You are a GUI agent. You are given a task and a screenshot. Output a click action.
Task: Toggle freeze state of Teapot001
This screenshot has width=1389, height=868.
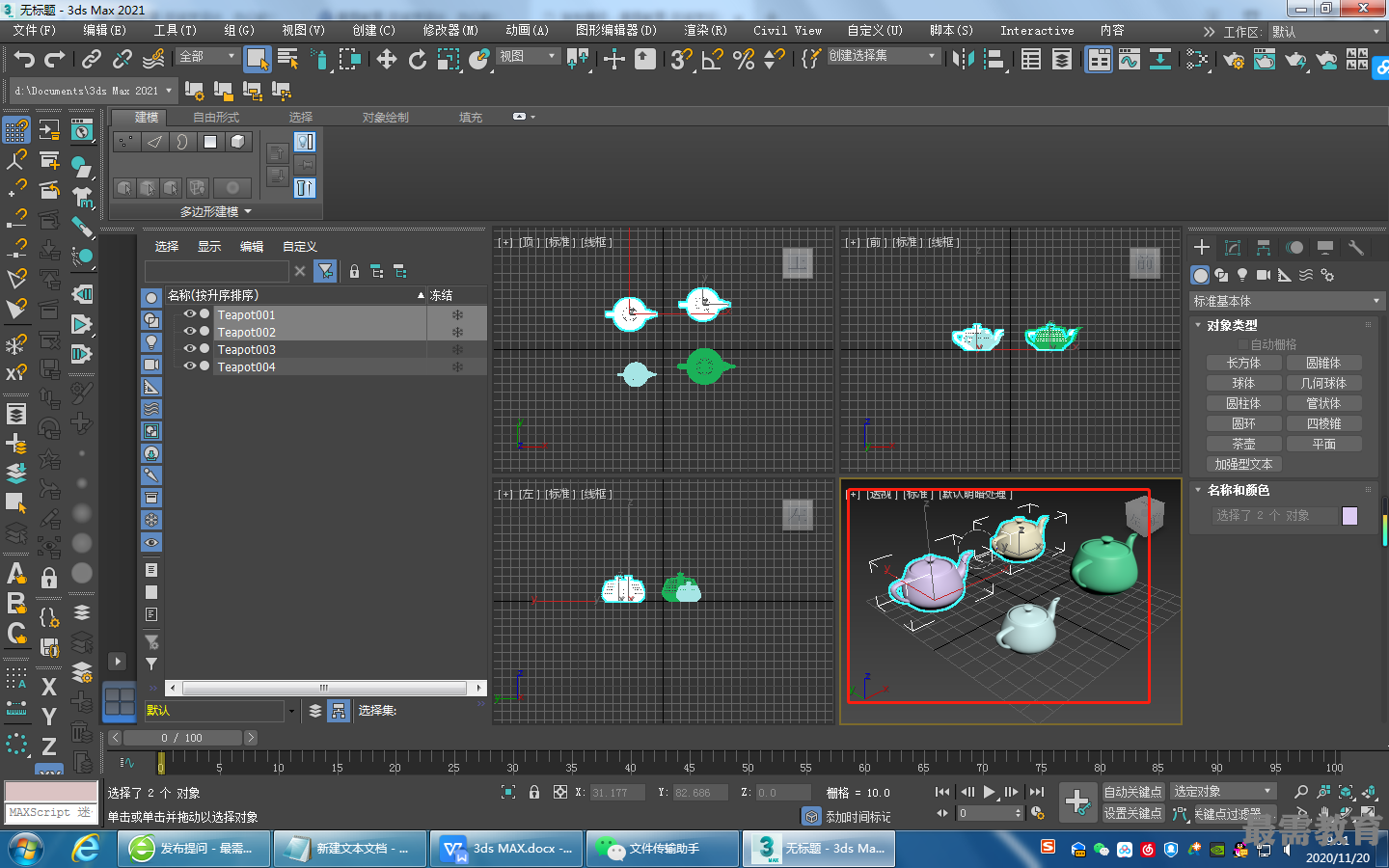[x=457, y=314]
